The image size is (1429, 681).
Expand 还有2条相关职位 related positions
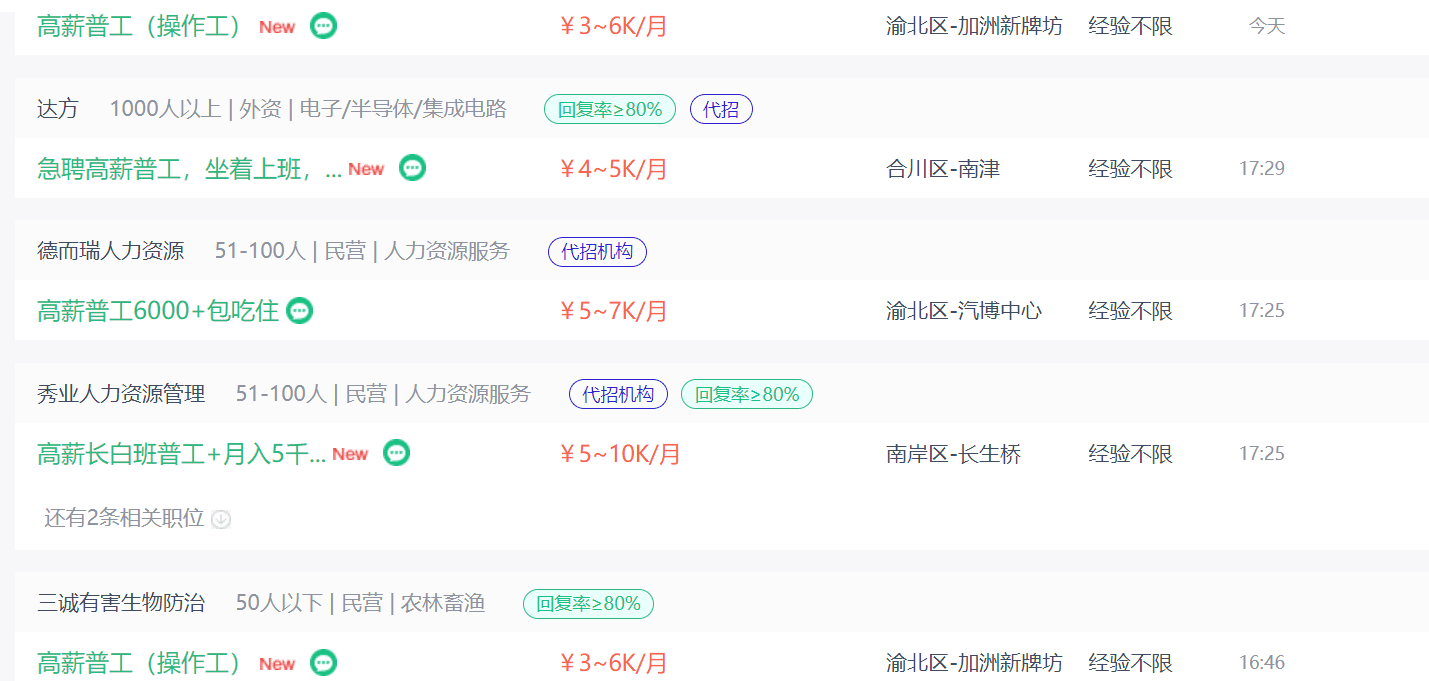(x=124, y=518)
